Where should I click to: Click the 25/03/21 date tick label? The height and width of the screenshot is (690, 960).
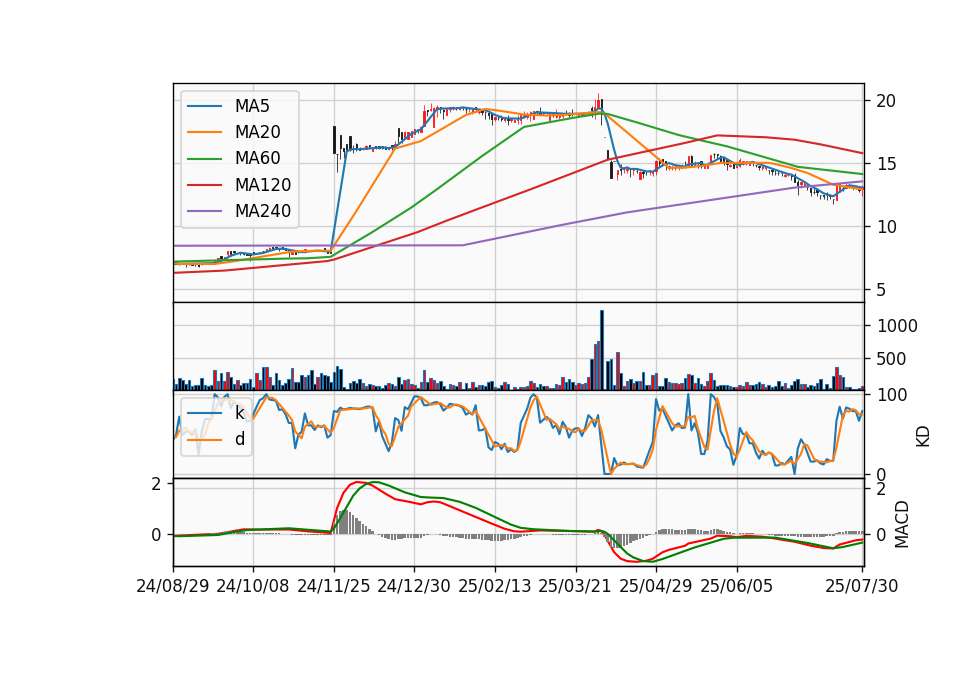[x=575, y=587]
